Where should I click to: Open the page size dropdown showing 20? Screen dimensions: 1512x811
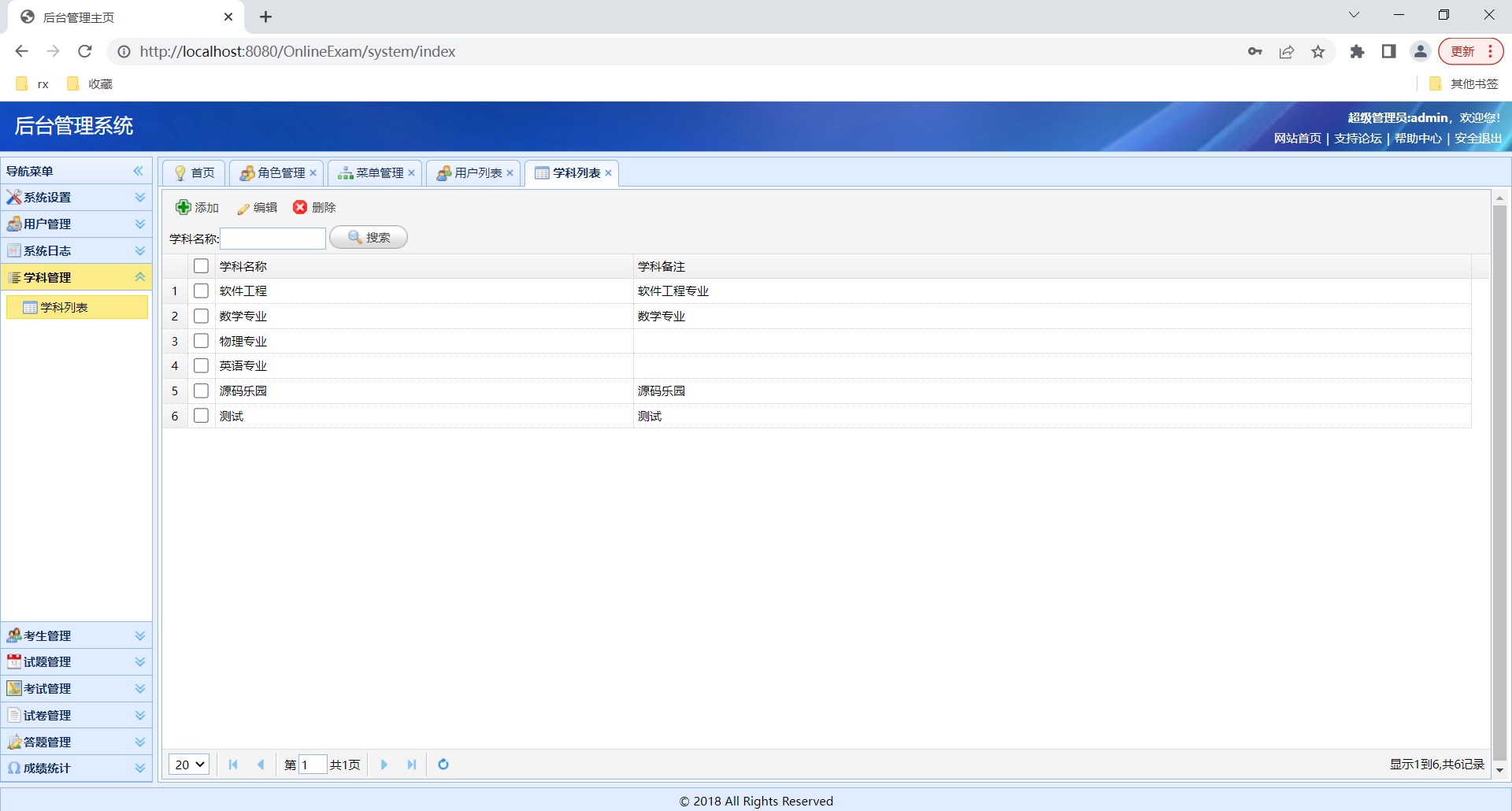[189, 765]
